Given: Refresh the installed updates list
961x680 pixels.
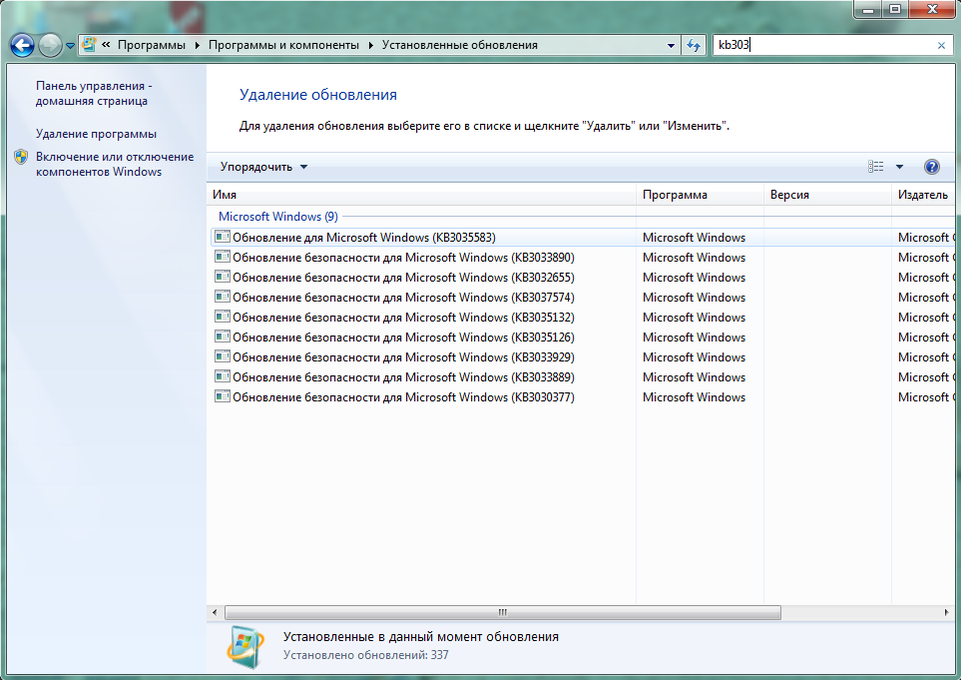Looking at the screenshot, I should (x=693, y=45).
